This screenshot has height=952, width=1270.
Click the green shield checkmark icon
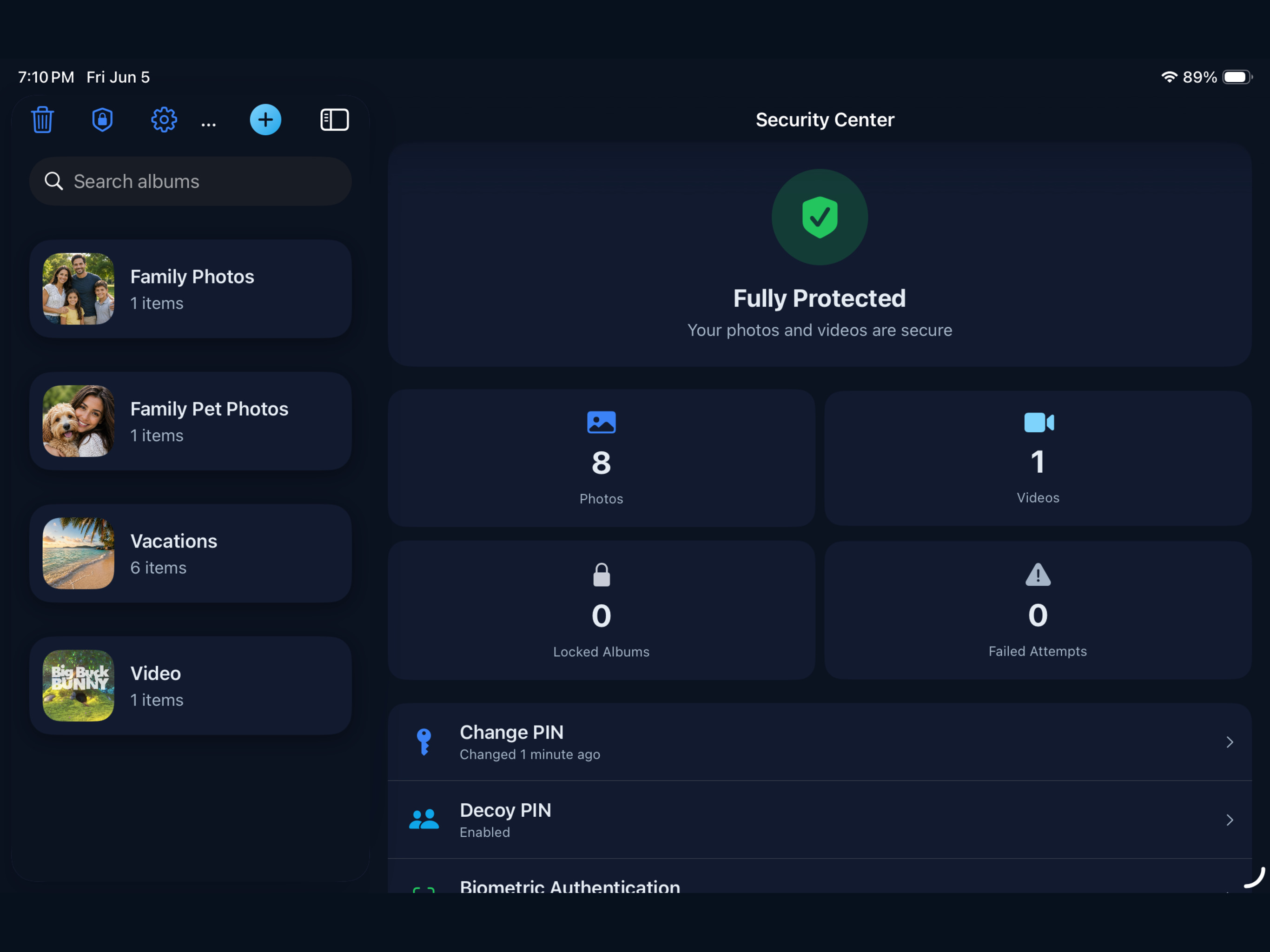pyautogui.click(x=819, y=217)
